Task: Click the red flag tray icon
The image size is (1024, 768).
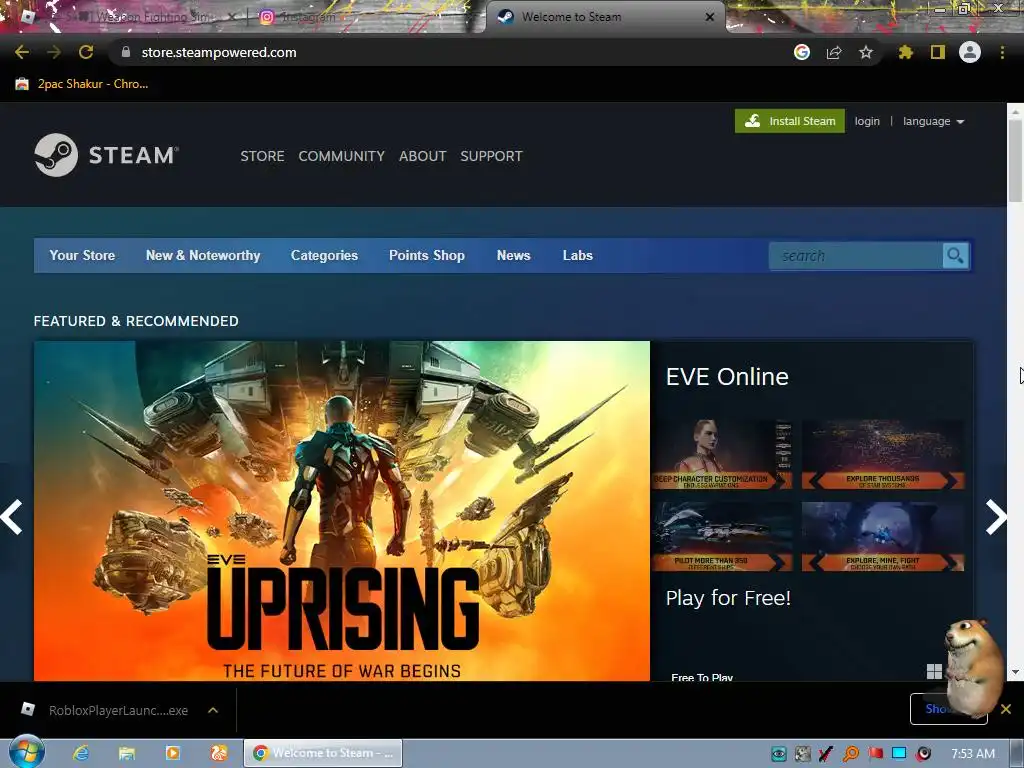Action: 876,754
